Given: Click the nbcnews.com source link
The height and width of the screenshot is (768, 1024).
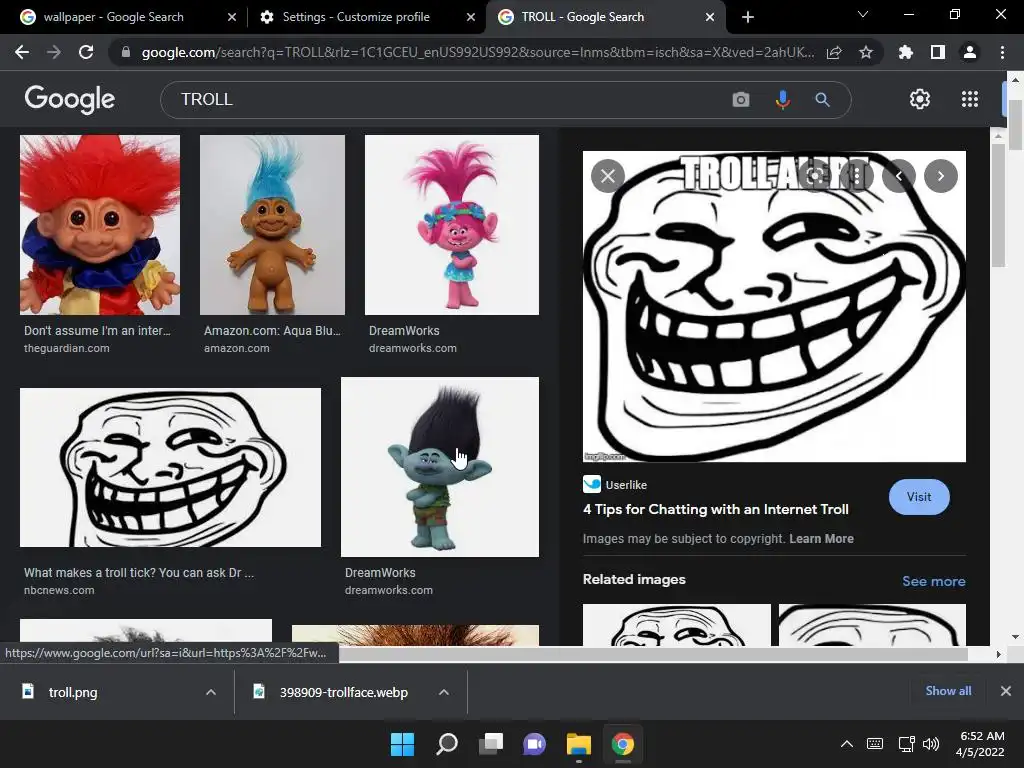Looking at the screenshot, I should [x=59, y=590].
